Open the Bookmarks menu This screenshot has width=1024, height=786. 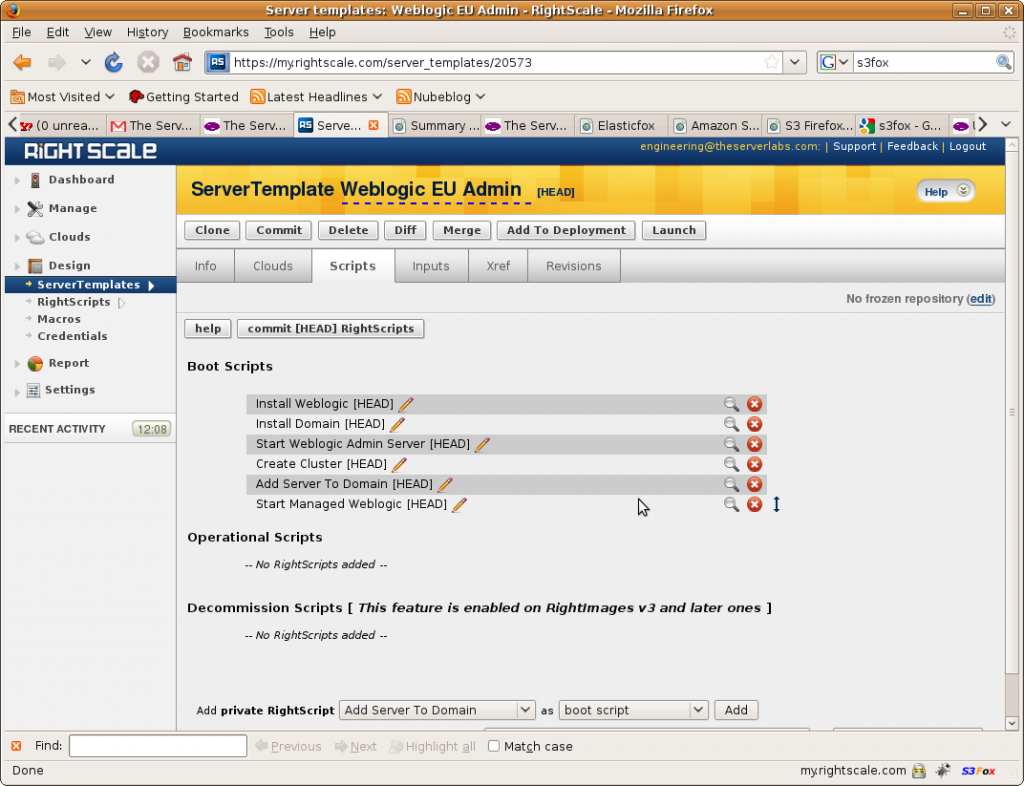click(x=215, y=32)
